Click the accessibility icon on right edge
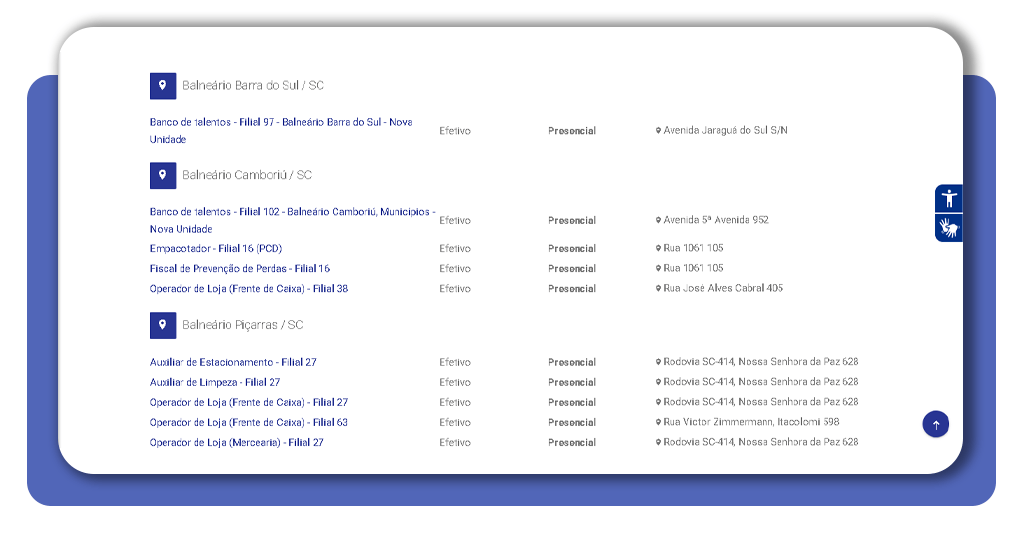1024x536 pixels. click(x=948, y=198)
